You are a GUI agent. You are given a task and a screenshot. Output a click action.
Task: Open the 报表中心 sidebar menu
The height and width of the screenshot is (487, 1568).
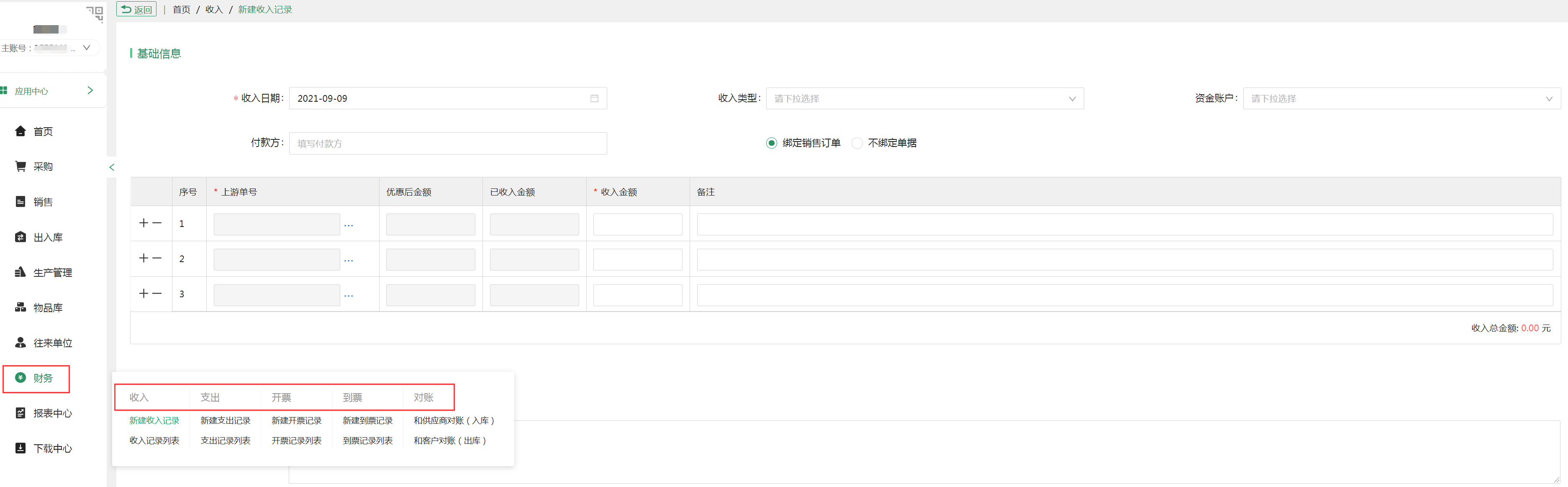pyautogui.click(x=52, y=413)
